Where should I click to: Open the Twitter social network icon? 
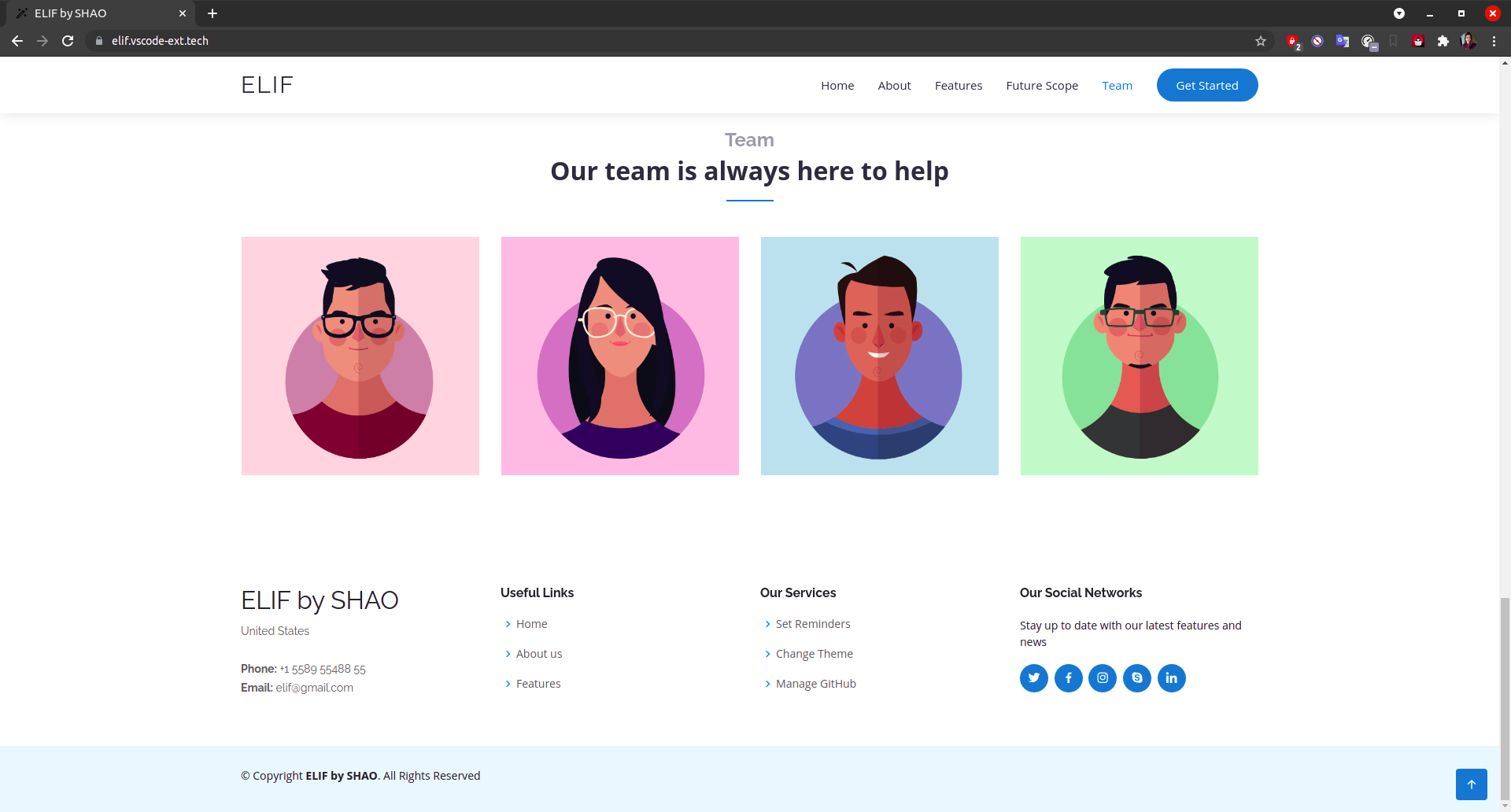point(1033,677)
